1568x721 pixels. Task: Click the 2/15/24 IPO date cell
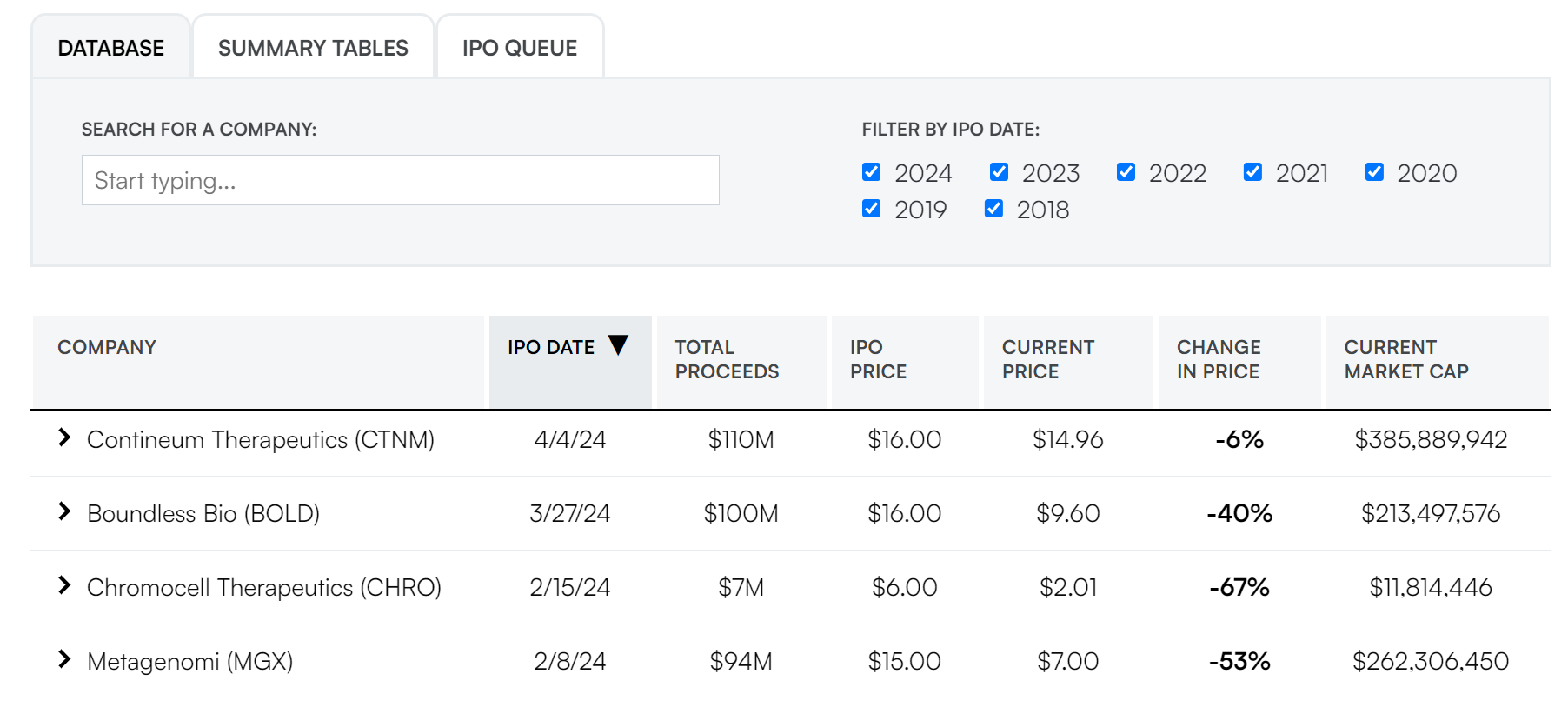coord(570,588)
